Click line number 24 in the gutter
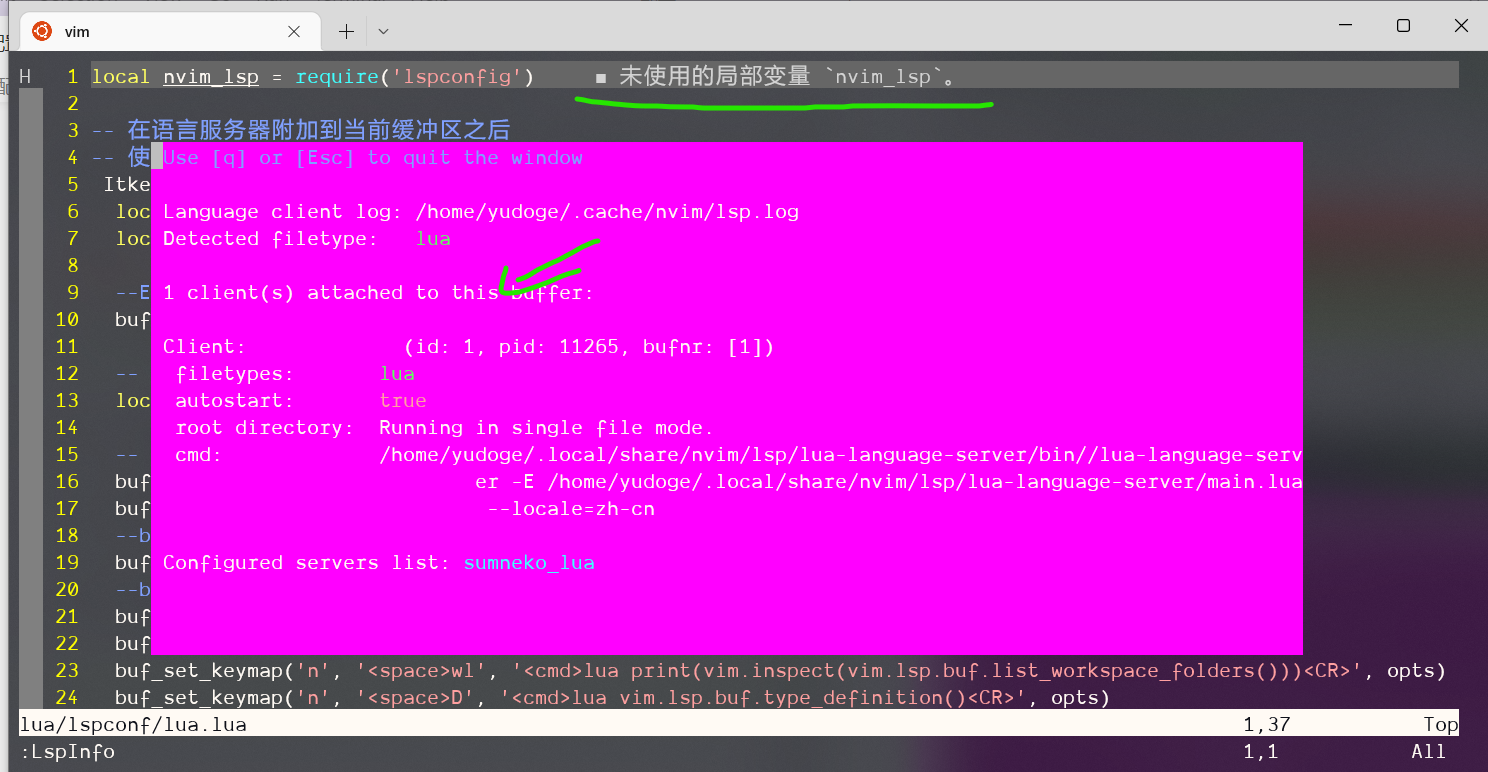1488x772 pixels. point(67,698)
